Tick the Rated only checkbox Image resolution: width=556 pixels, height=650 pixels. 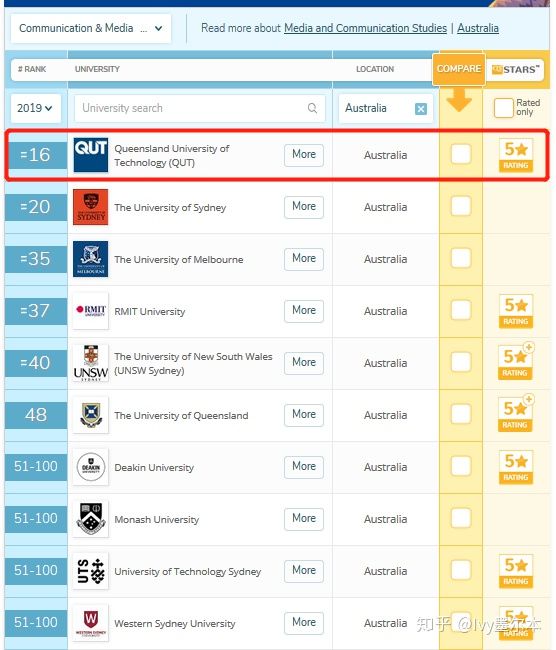tap(504, 108)
